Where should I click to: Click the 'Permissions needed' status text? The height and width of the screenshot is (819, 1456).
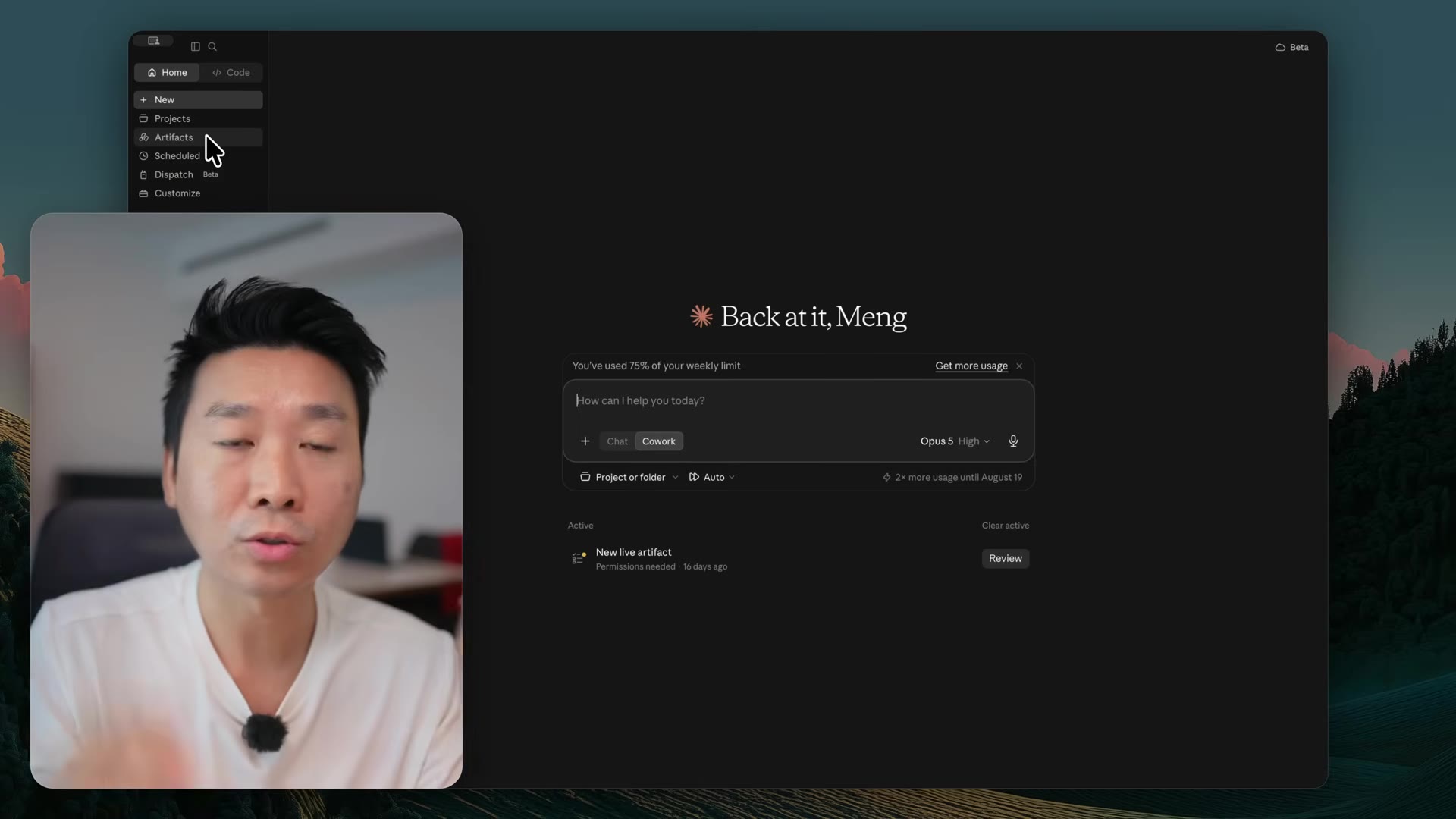pos(635,566)
